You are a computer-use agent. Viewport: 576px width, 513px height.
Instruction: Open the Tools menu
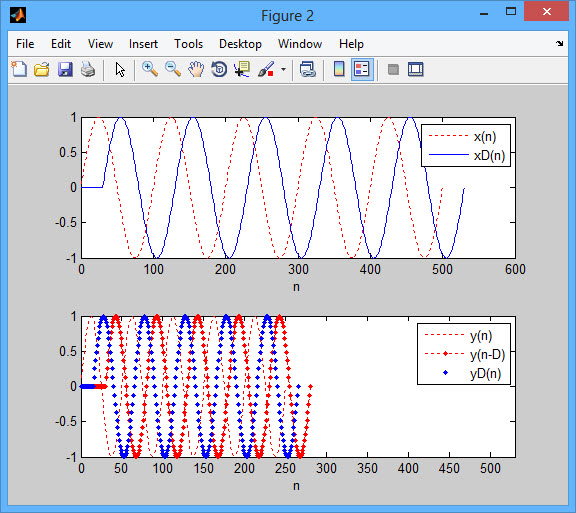(188, 44)
